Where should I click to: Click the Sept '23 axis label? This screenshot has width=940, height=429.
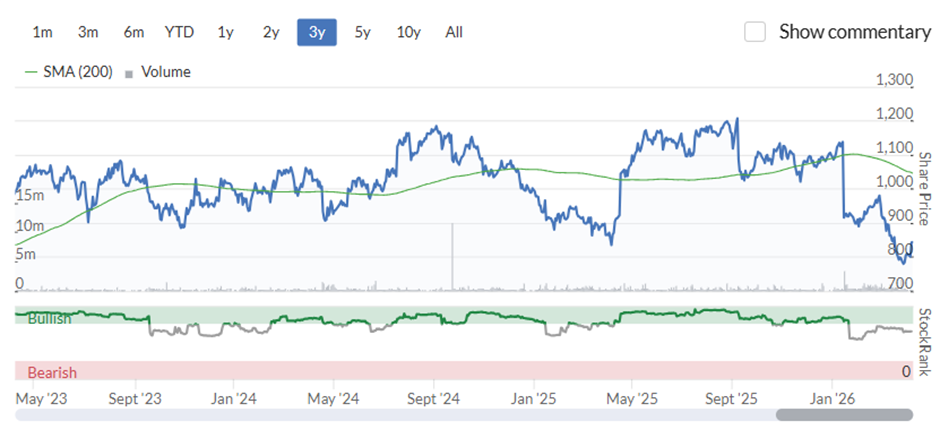135,398
